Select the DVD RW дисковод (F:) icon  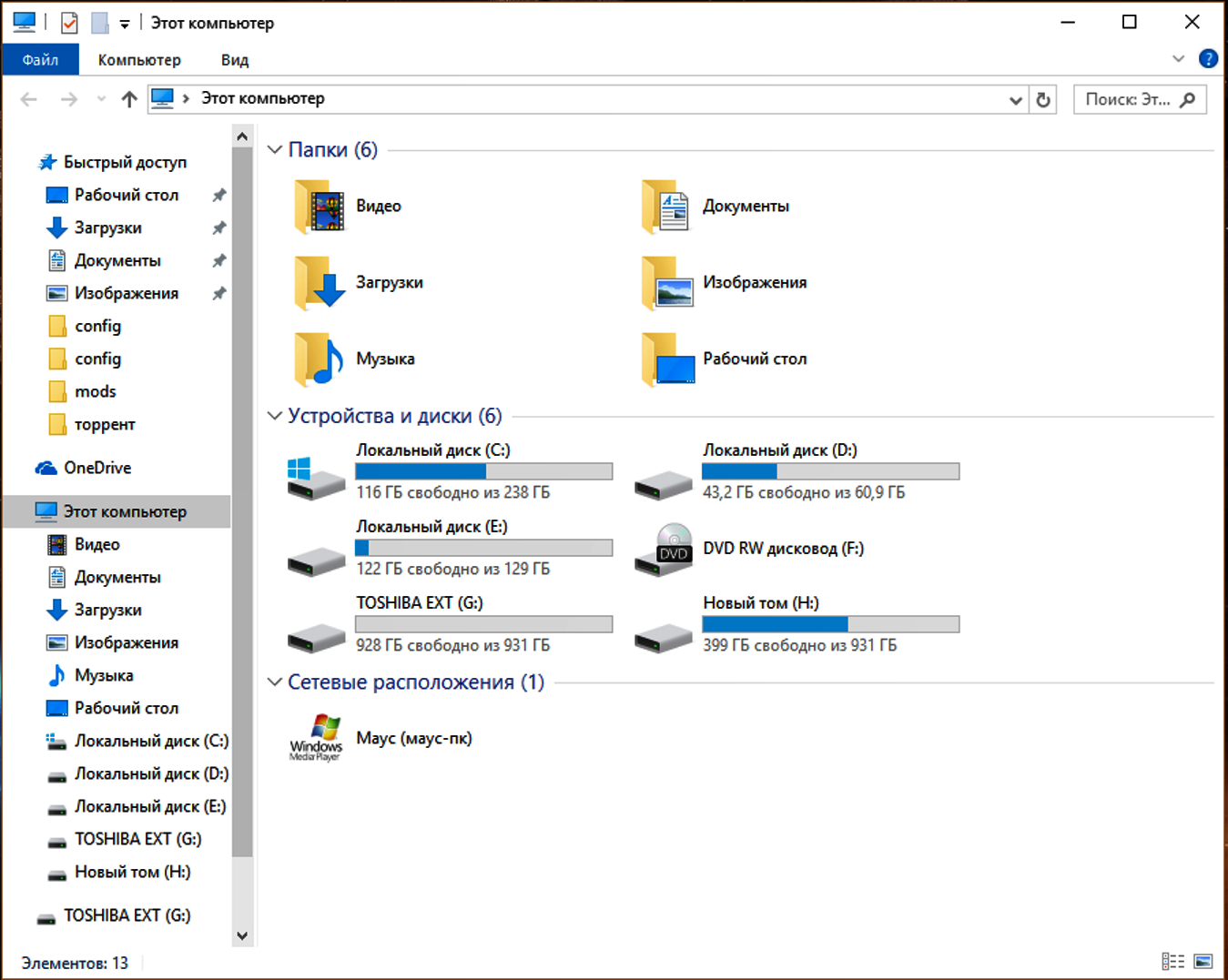coord(665,550)
